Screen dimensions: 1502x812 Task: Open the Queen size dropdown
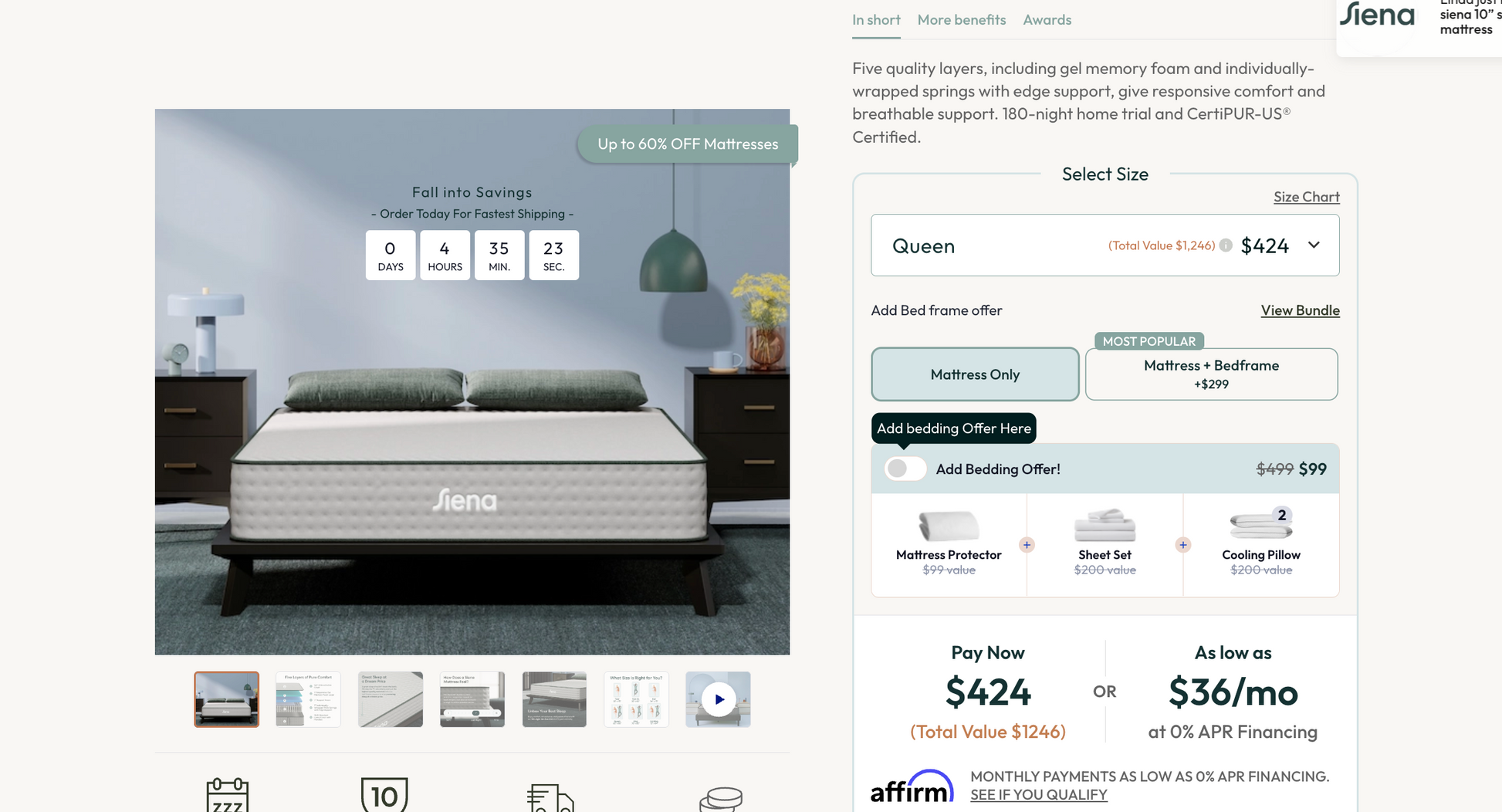[x=1105, y=245]
